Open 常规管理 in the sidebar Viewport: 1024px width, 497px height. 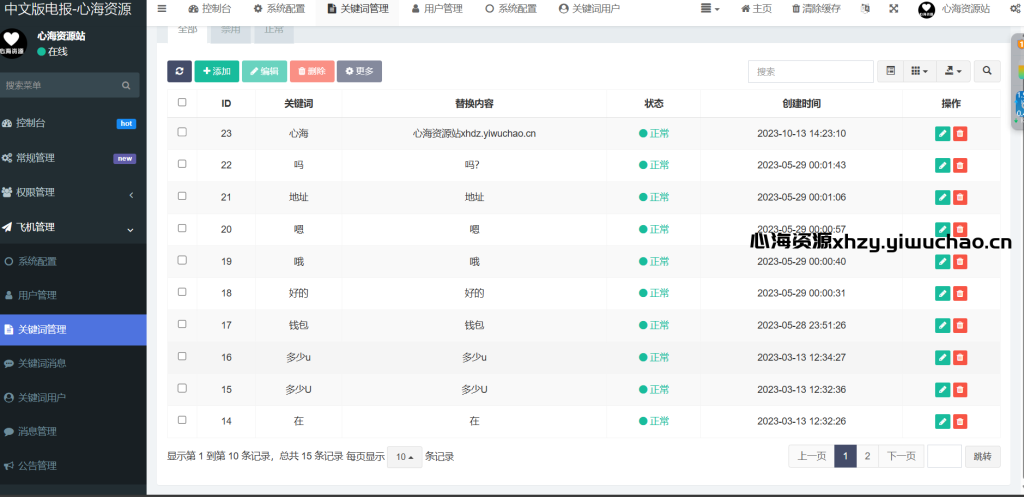[73, 158]
